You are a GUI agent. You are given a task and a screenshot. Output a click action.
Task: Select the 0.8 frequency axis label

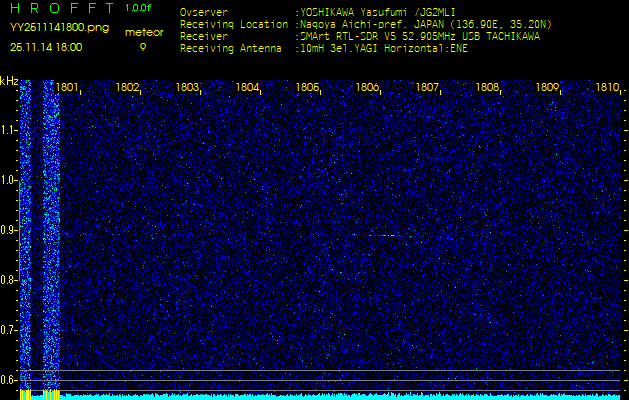(x=9, y=279)
